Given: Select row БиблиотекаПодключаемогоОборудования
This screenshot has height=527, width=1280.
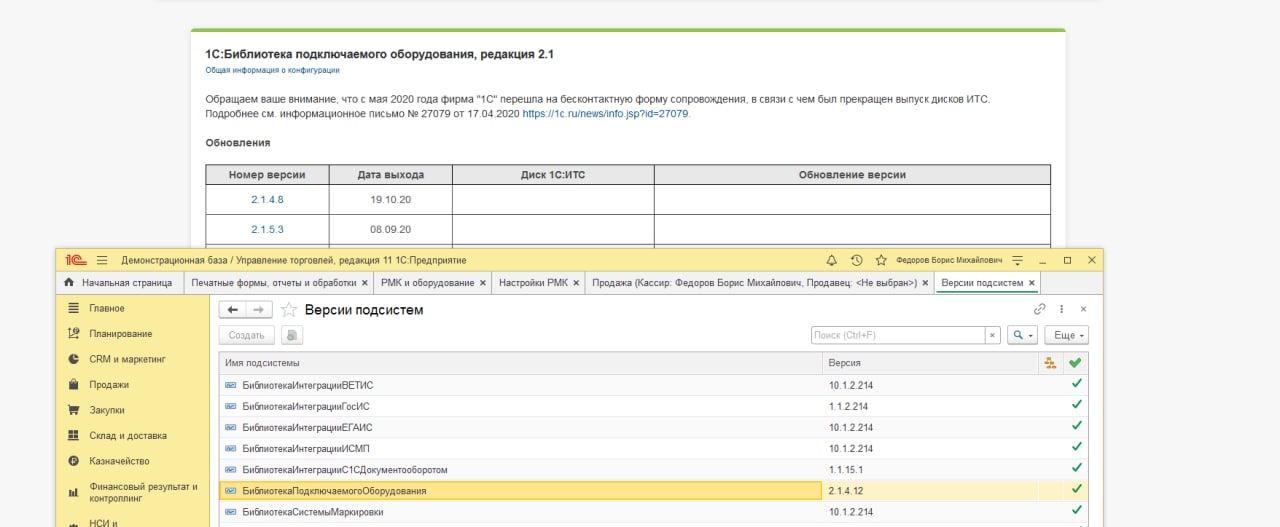Looking at the screenshot, I should coord(653,490).
